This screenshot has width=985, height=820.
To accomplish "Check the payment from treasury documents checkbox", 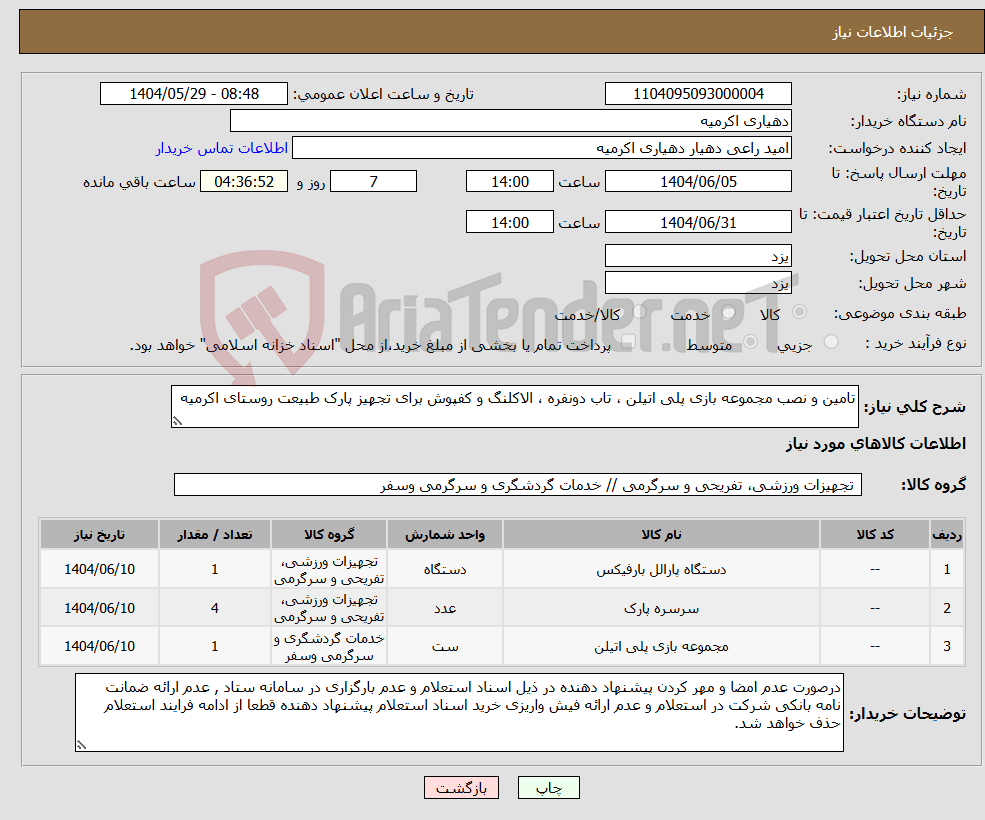I will (628, 341).
